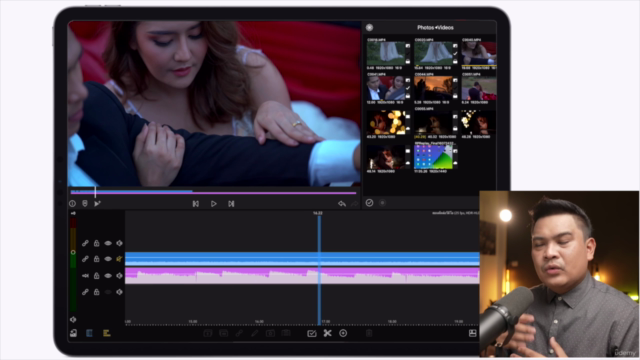Hide the blue clip track

pos(108,259)
